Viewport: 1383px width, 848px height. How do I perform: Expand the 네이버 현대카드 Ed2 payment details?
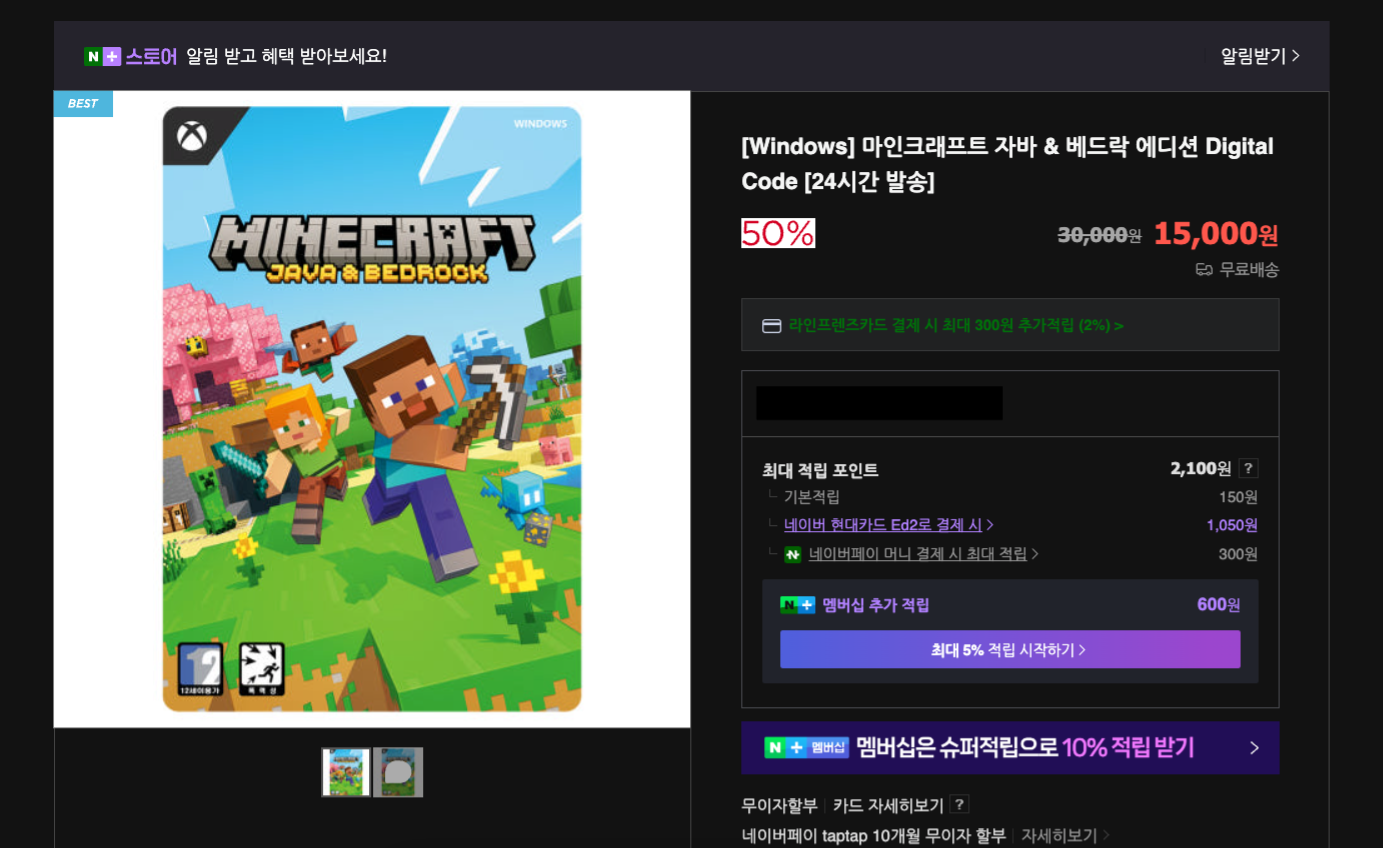tap(888, 525)
